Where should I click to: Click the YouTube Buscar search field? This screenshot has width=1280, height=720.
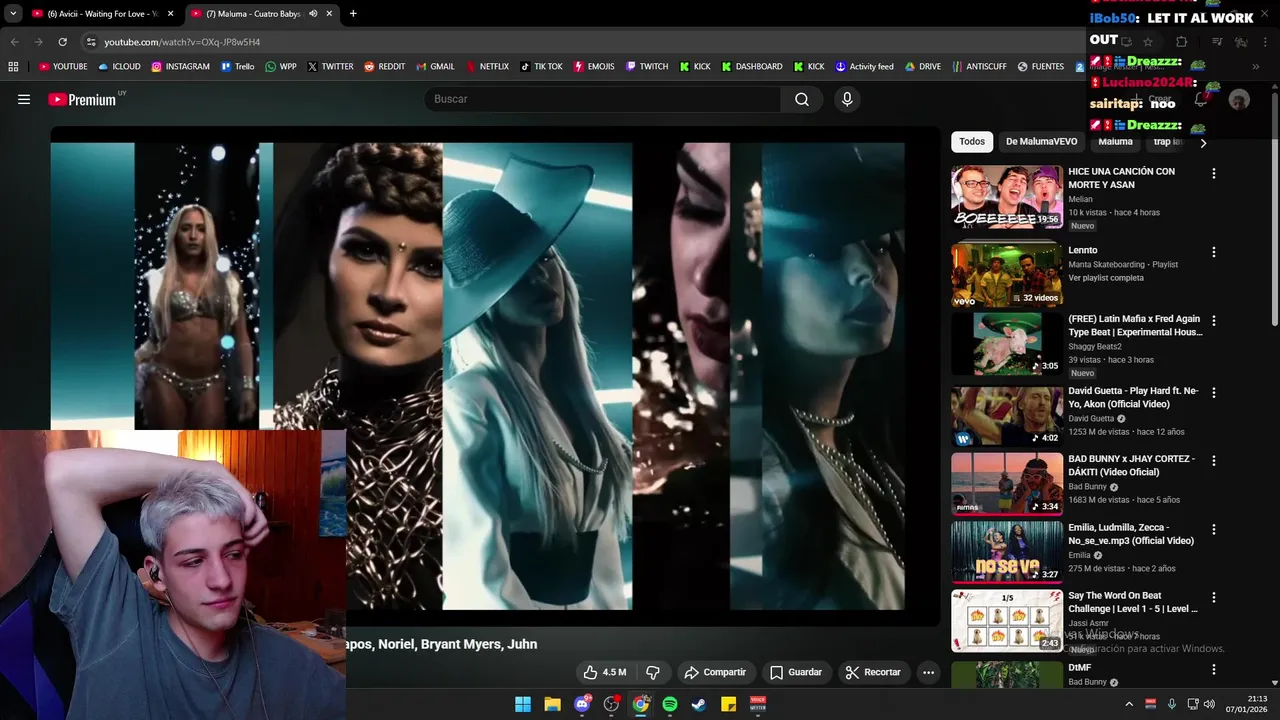point(602,99)
